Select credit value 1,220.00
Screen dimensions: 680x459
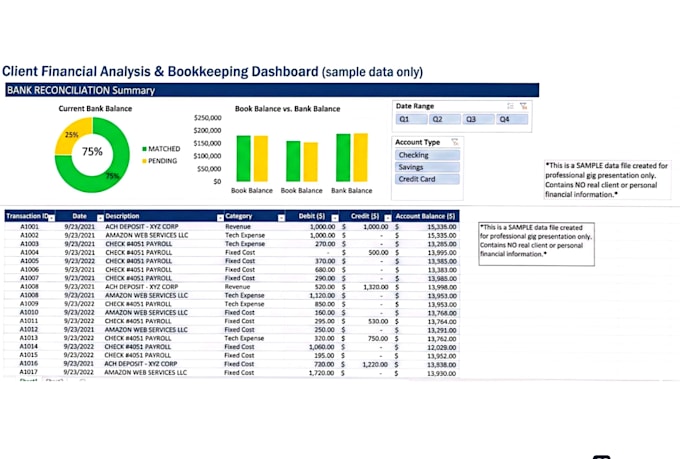point(375,364)
